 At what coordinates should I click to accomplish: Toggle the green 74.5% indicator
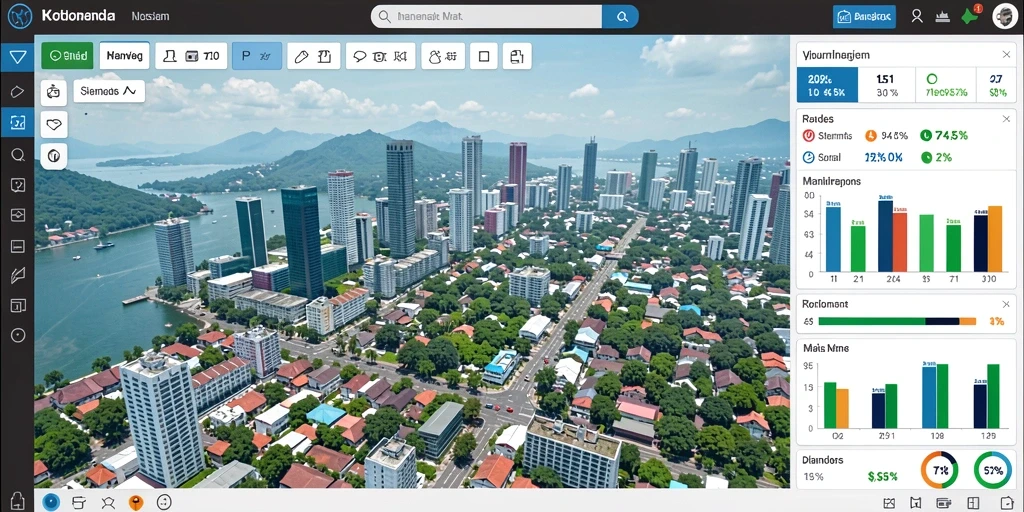pyautogui.click(x=944, y=136)
